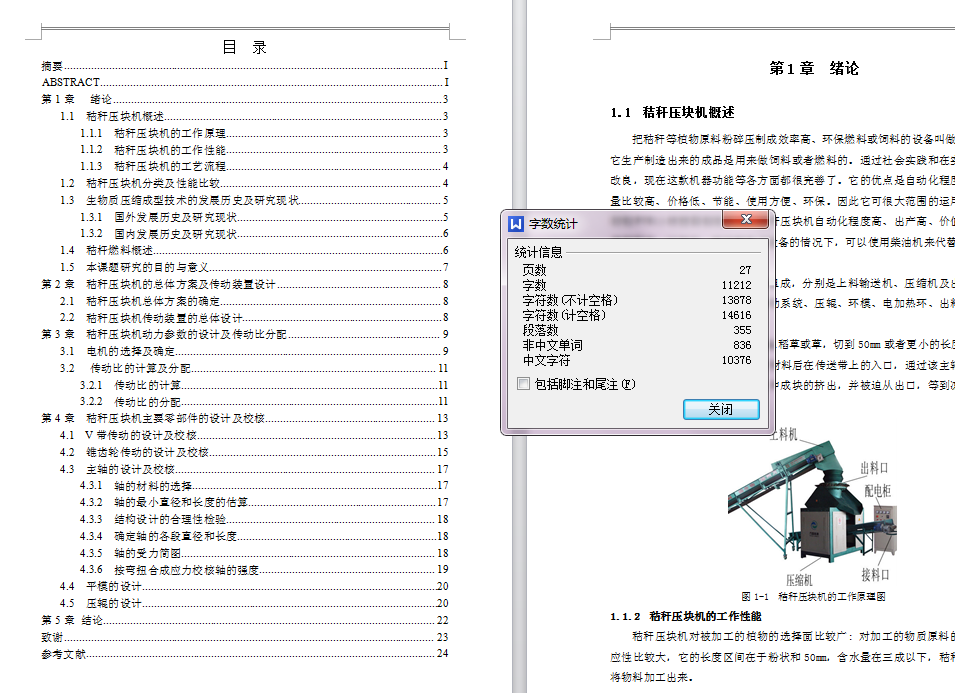Navigate to 参考文献 from the contents list

pyautogui.click(x=63, y=655)
